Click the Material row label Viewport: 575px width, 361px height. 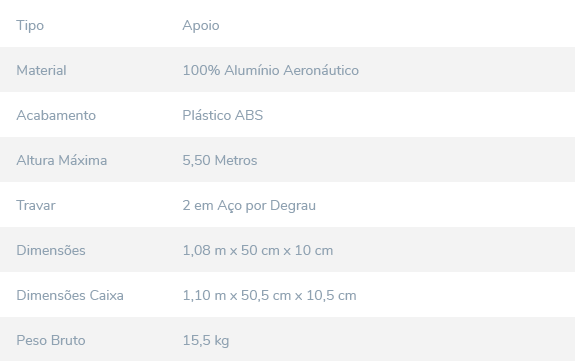point(41,70)
